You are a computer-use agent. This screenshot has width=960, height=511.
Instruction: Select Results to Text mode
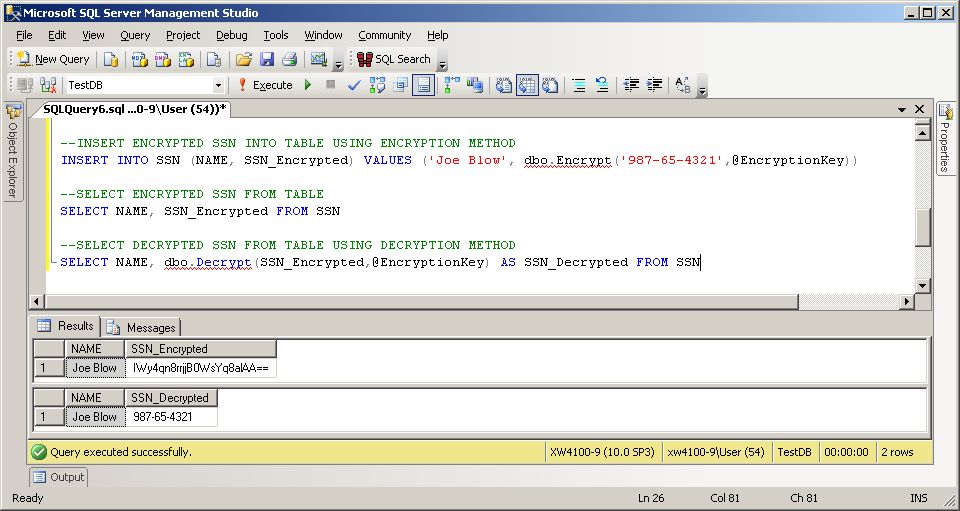point(503,85)
